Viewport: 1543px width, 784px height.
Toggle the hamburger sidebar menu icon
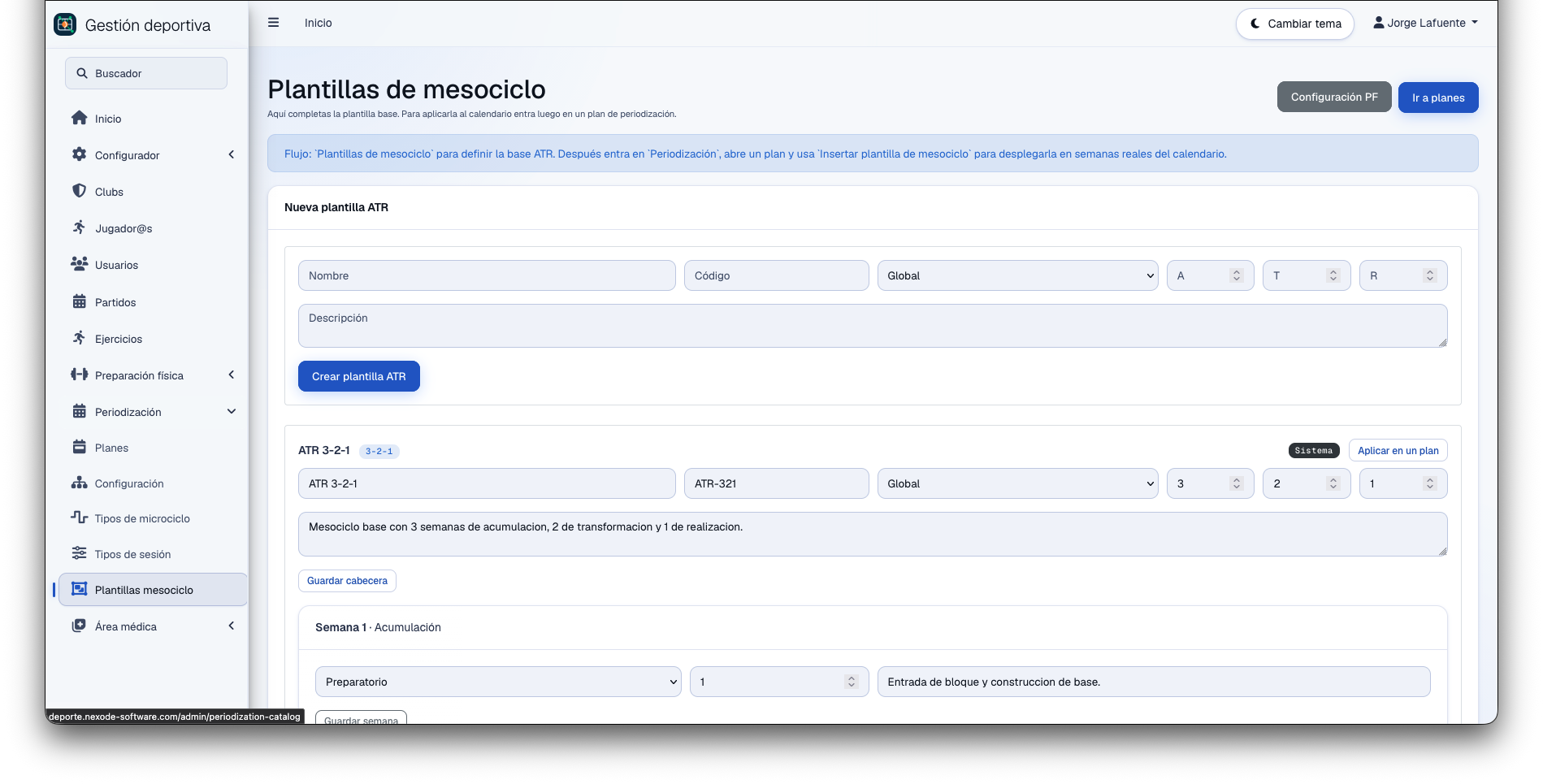pyautogui.click(x=274, y=23)
